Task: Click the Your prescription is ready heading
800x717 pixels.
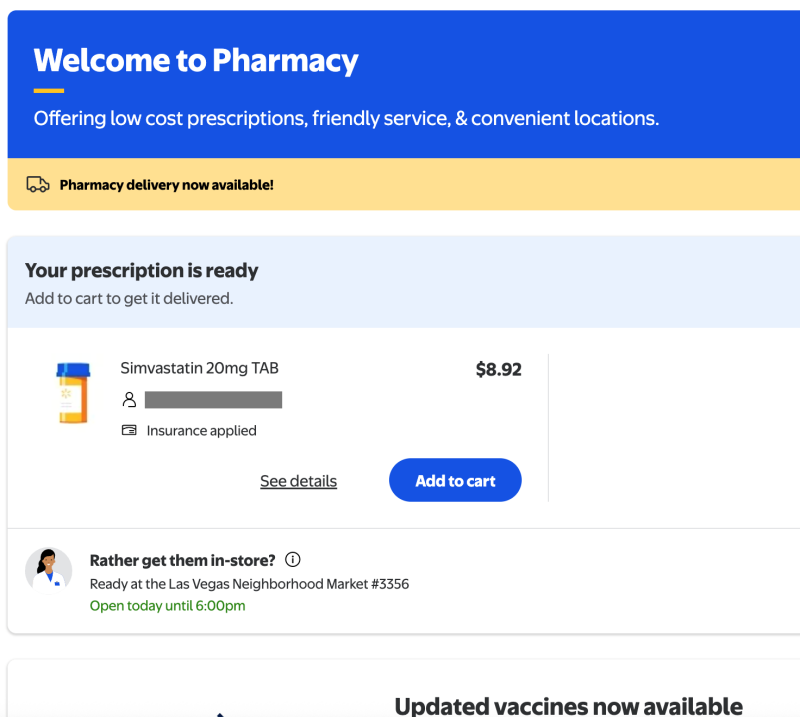Action: tap(141, 271)
